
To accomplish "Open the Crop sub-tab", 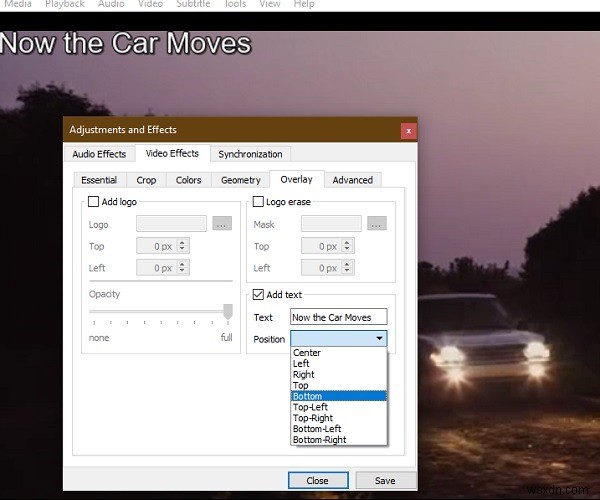I will click(146, 180).
